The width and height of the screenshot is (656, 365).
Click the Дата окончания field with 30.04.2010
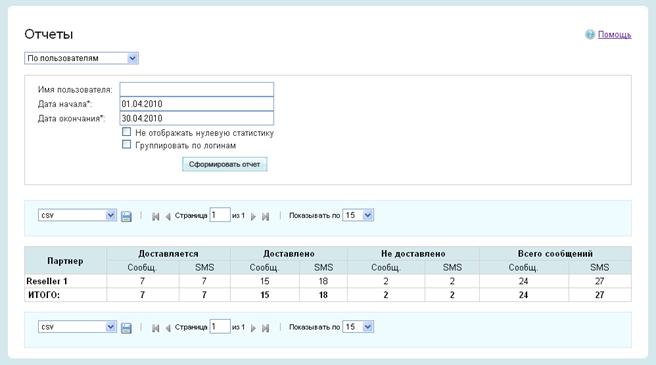click(197, 118)
